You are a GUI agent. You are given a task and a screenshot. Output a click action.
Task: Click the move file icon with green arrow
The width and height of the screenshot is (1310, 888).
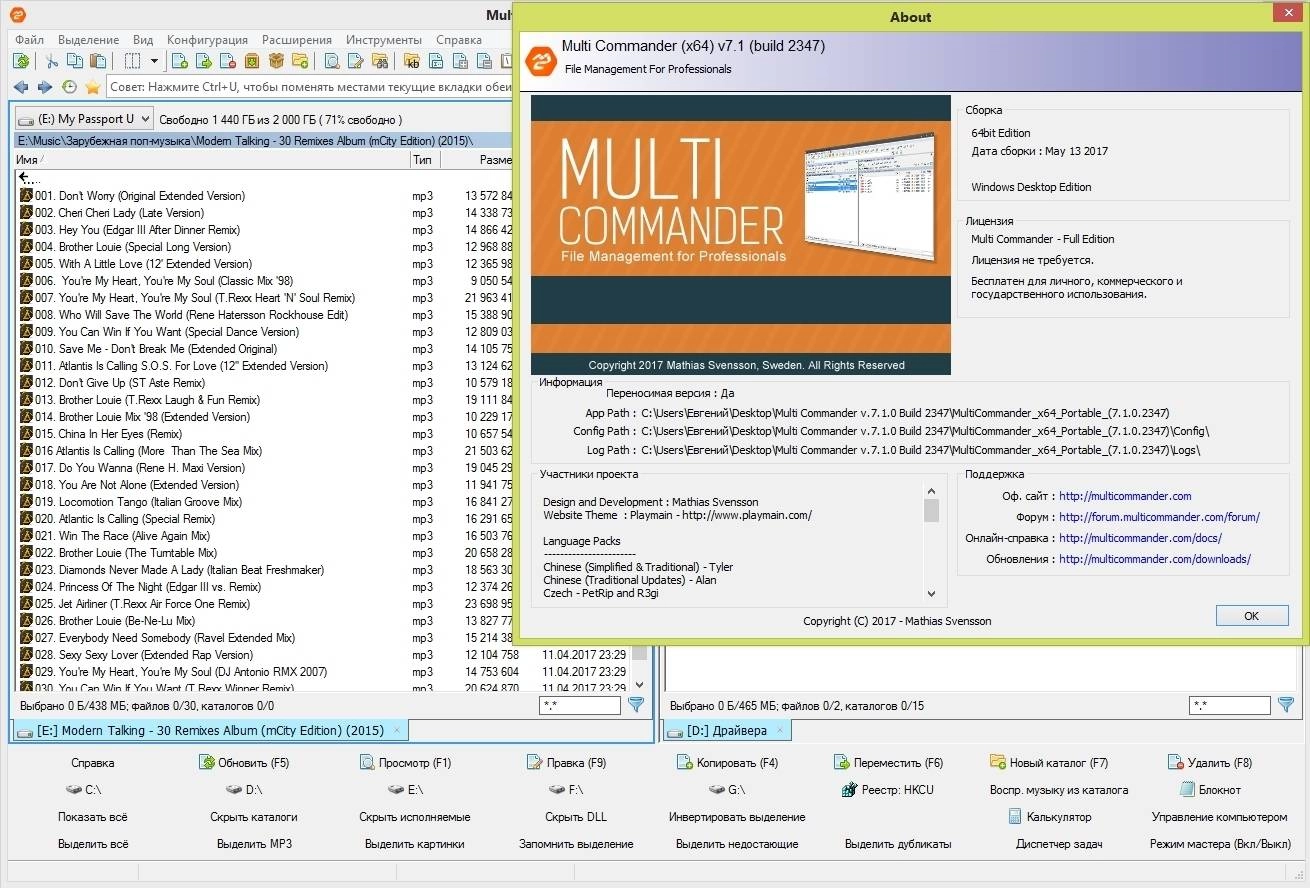(x=204, y=62)
